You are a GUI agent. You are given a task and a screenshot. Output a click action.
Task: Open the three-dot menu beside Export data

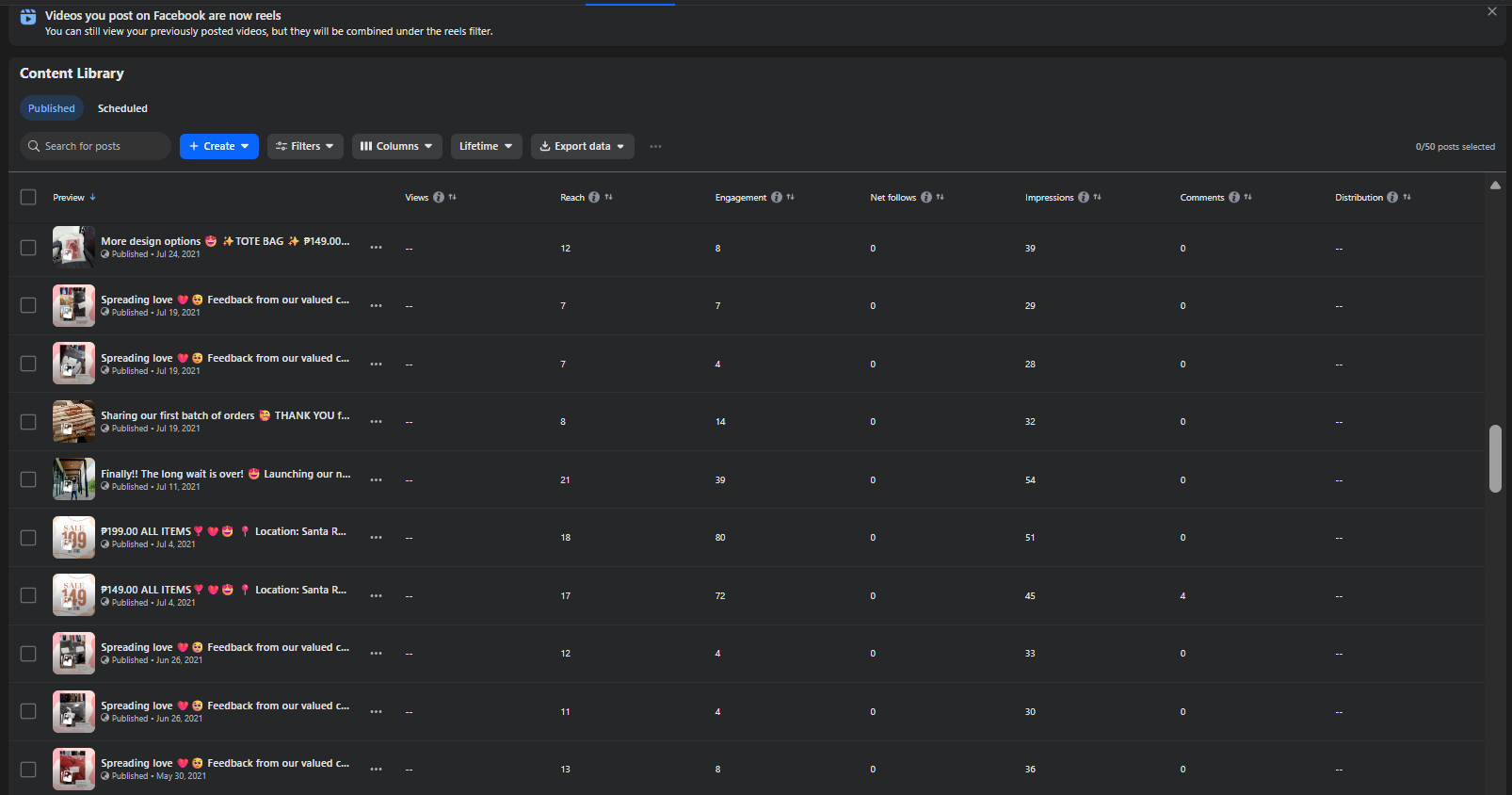655,147
